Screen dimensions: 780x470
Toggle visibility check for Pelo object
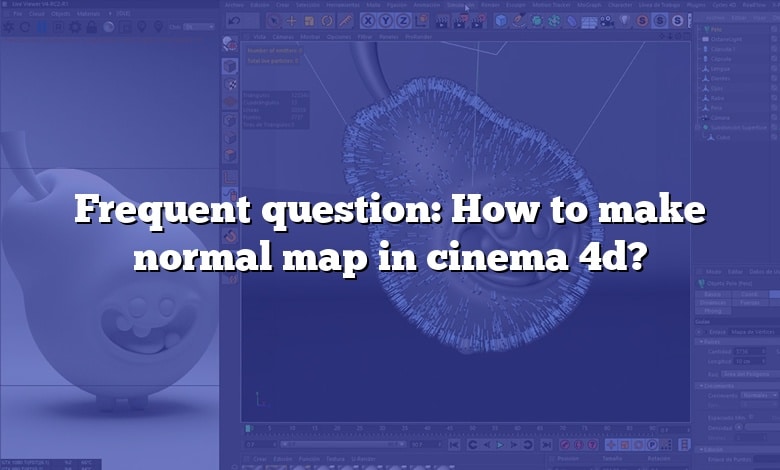coord(774,30)
